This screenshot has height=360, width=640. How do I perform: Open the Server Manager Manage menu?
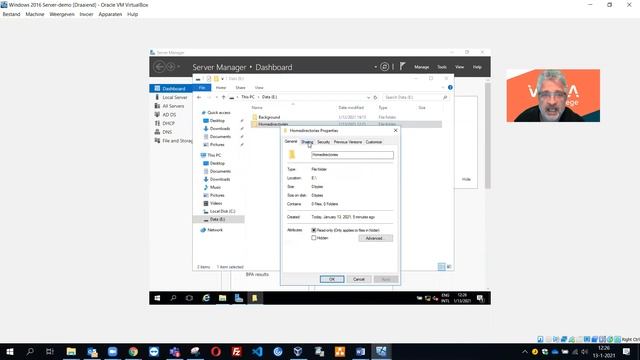pos(422,67)
